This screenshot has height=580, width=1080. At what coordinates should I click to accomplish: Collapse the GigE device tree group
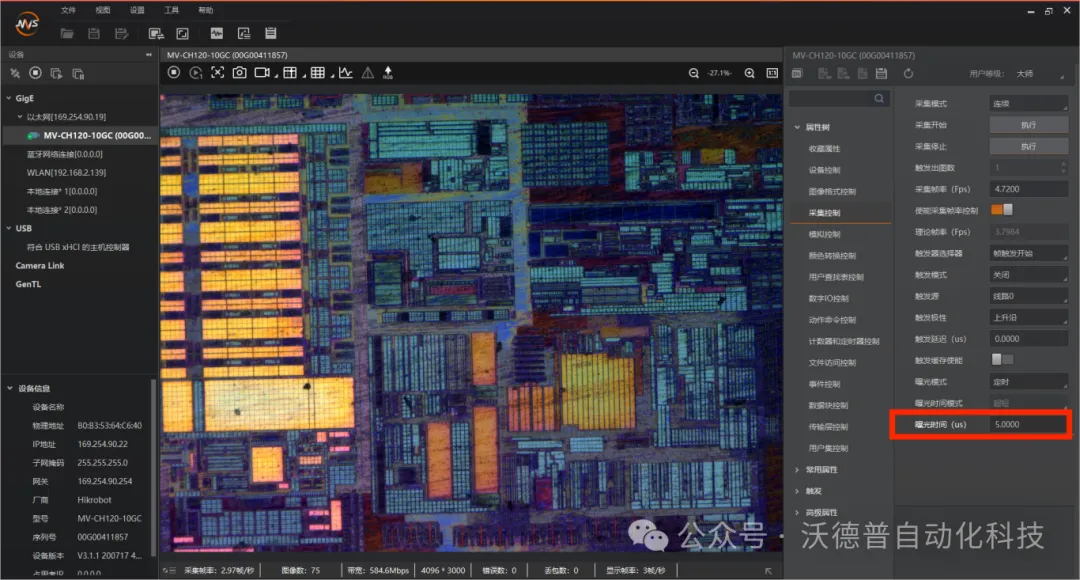8,99
